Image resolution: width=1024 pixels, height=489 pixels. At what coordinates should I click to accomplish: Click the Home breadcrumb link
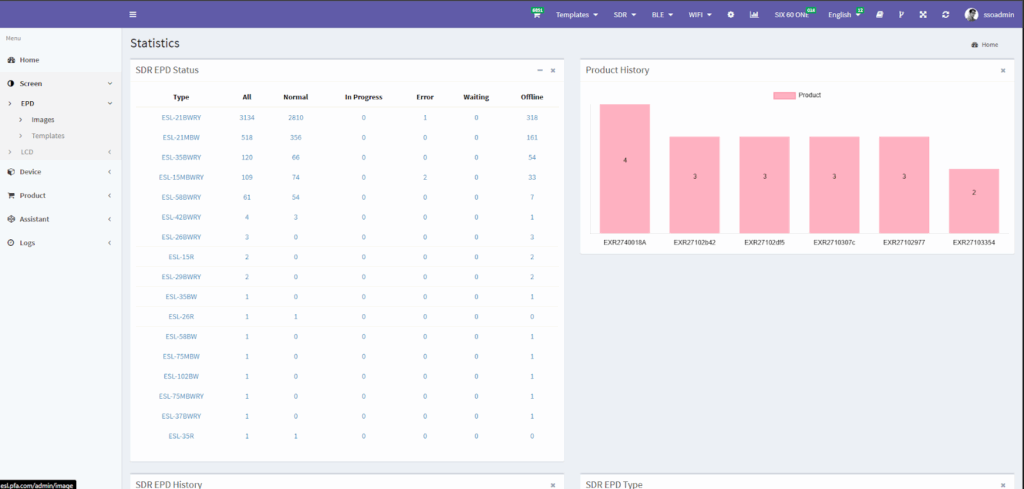(984, 45)
